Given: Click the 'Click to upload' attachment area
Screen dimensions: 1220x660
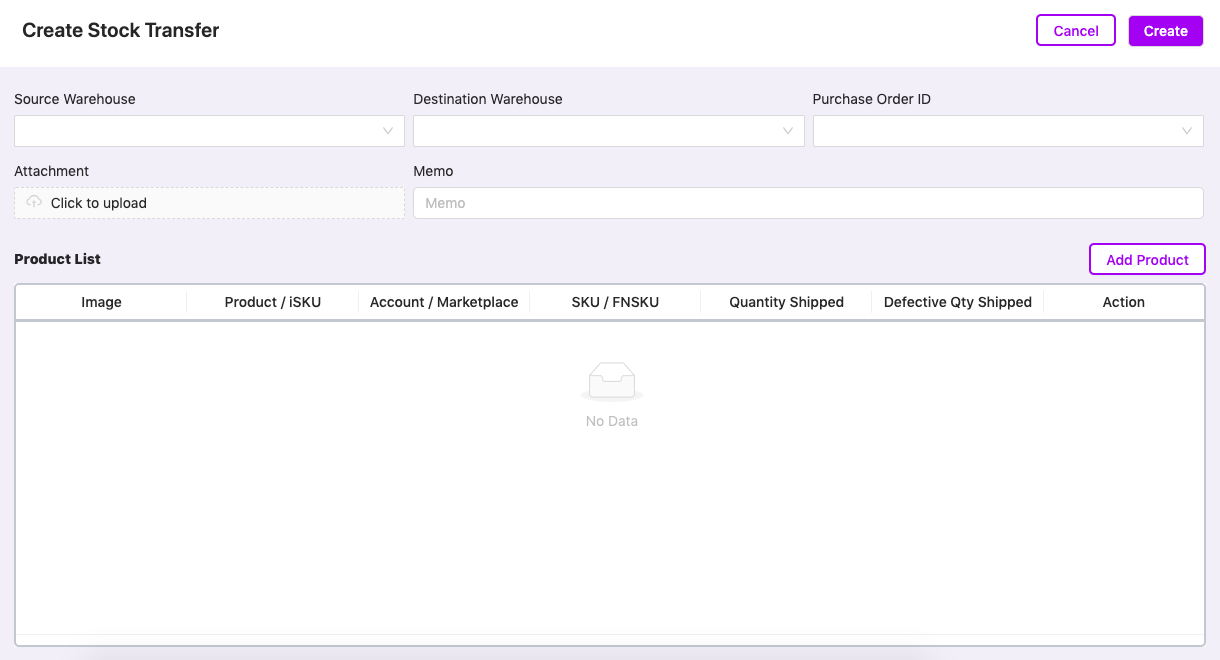Looking at the screenshot, I should [209, 203].
